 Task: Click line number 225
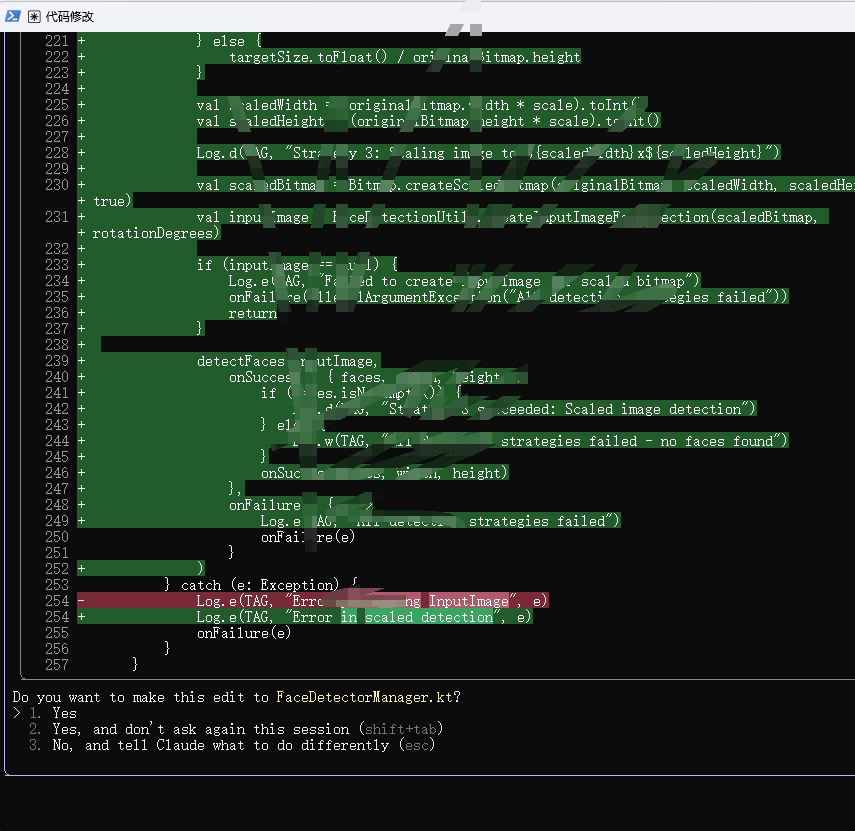pos(57,105)
